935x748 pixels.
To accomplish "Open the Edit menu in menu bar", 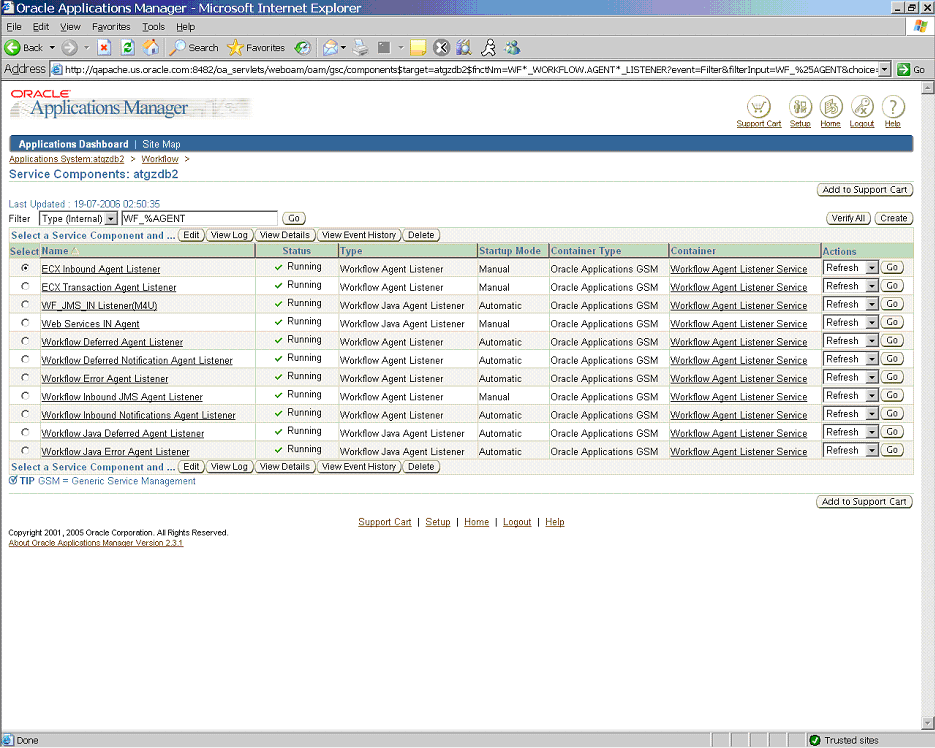I will click(x=41, y=27).
